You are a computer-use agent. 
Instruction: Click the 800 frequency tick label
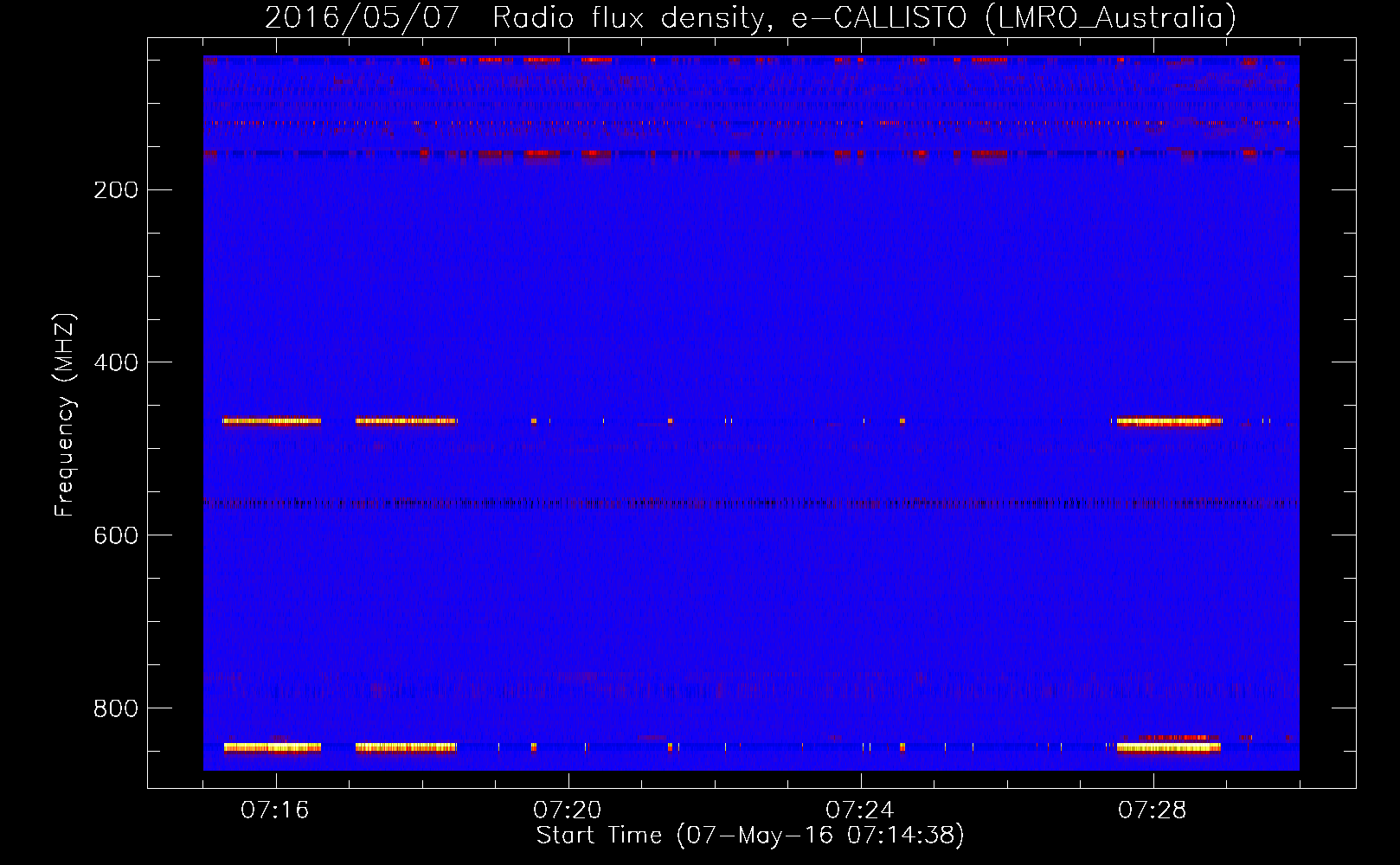pyautogui.click(x=116, y=708)
